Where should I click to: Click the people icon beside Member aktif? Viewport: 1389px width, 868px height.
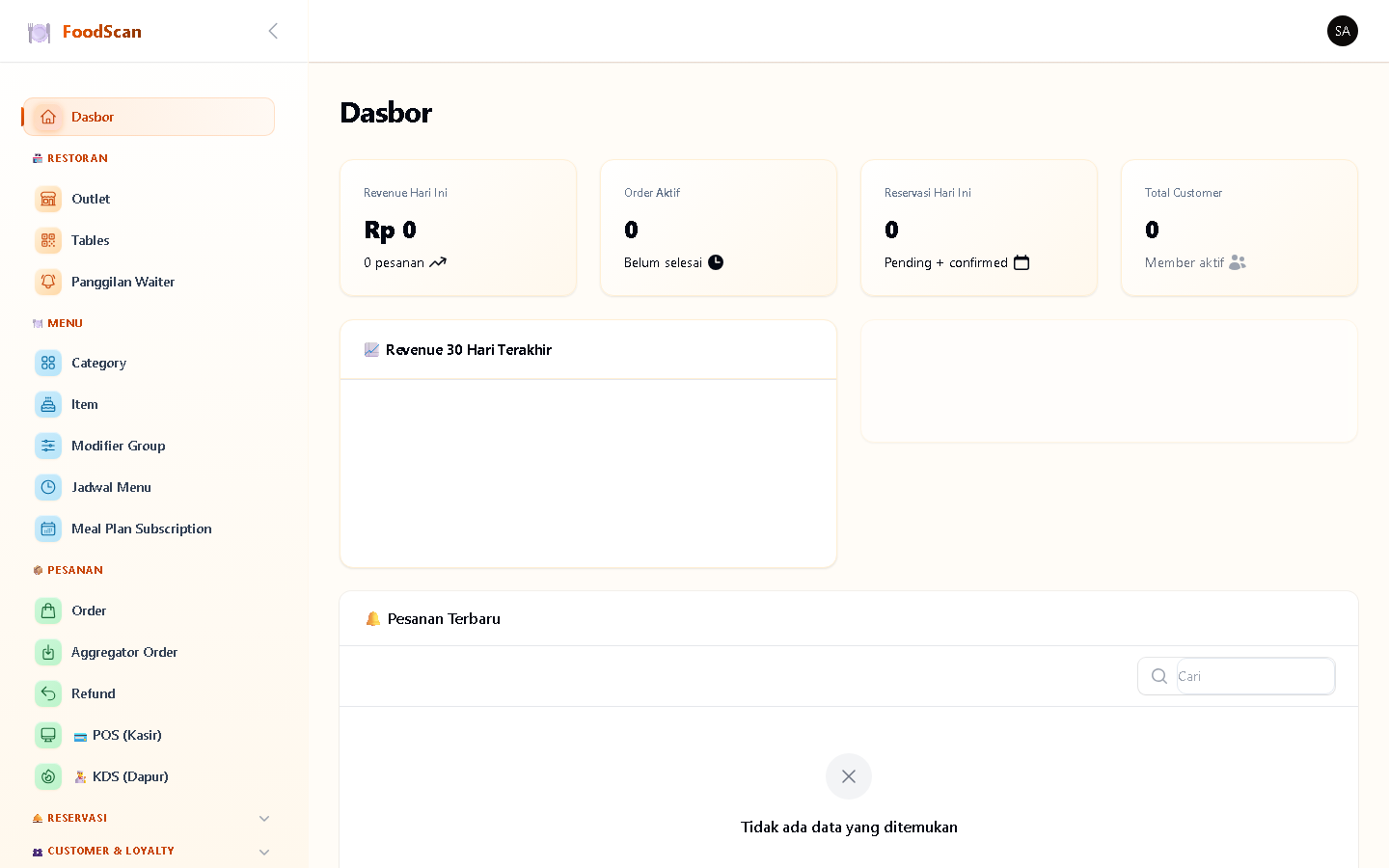1238,262
